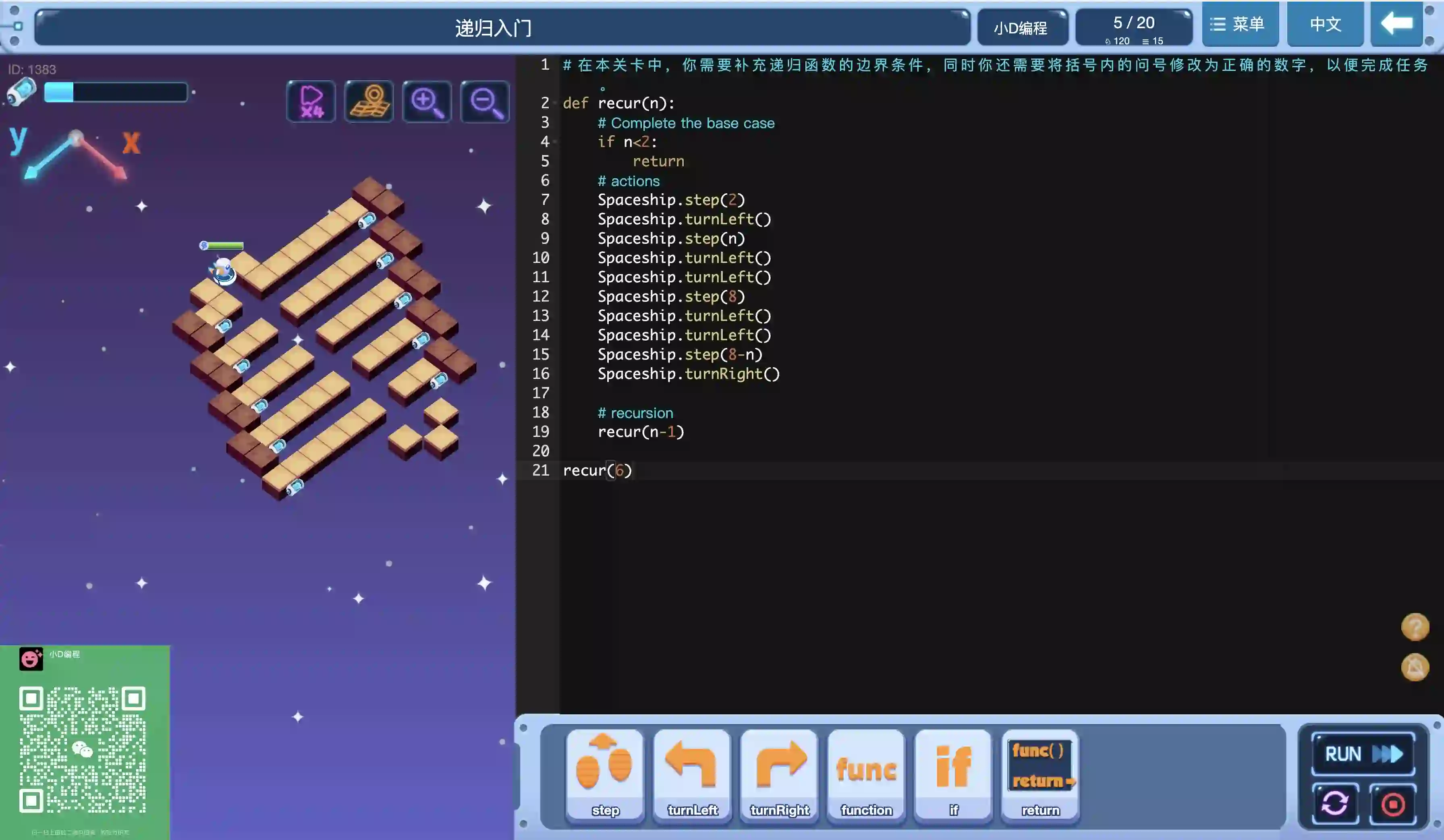1444x840 pixels.
Task: Open the 菜单 menu
Action: click(x=1240, y=24)
